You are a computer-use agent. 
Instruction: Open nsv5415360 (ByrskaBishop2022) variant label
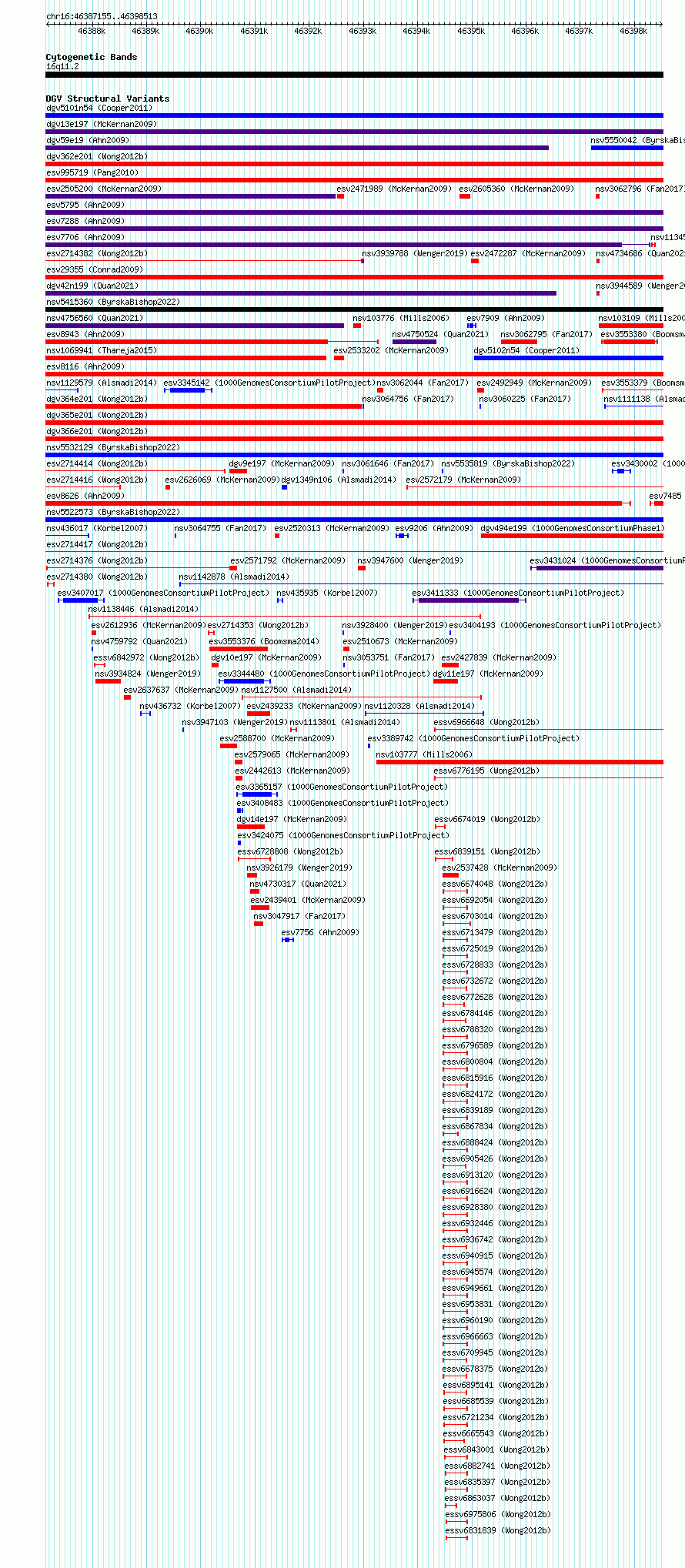point(113,302)
